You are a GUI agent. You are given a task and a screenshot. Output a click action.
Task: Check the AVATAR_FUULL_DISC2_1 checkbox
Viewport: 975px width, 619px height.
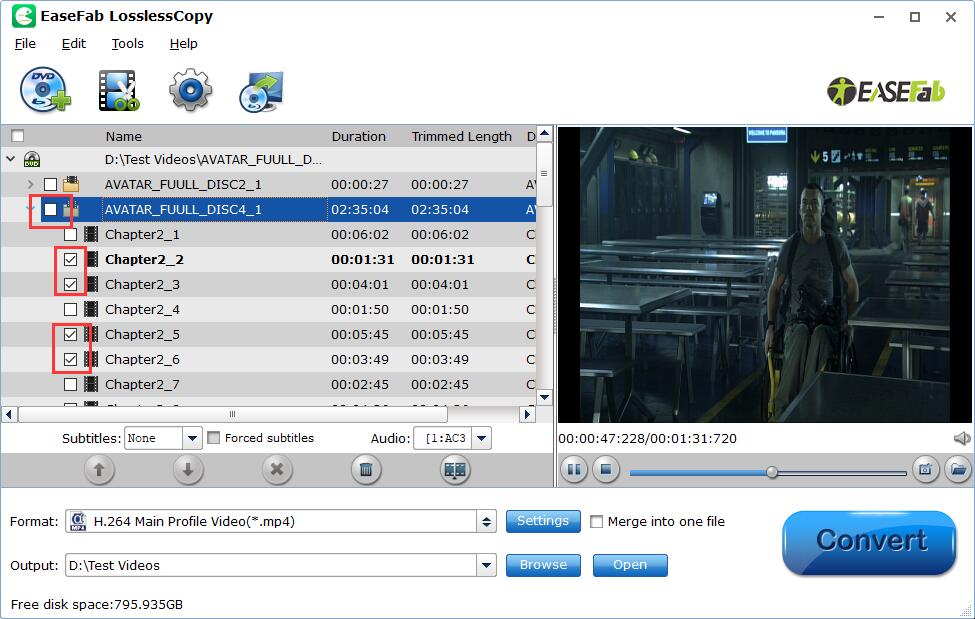(50, 184)
